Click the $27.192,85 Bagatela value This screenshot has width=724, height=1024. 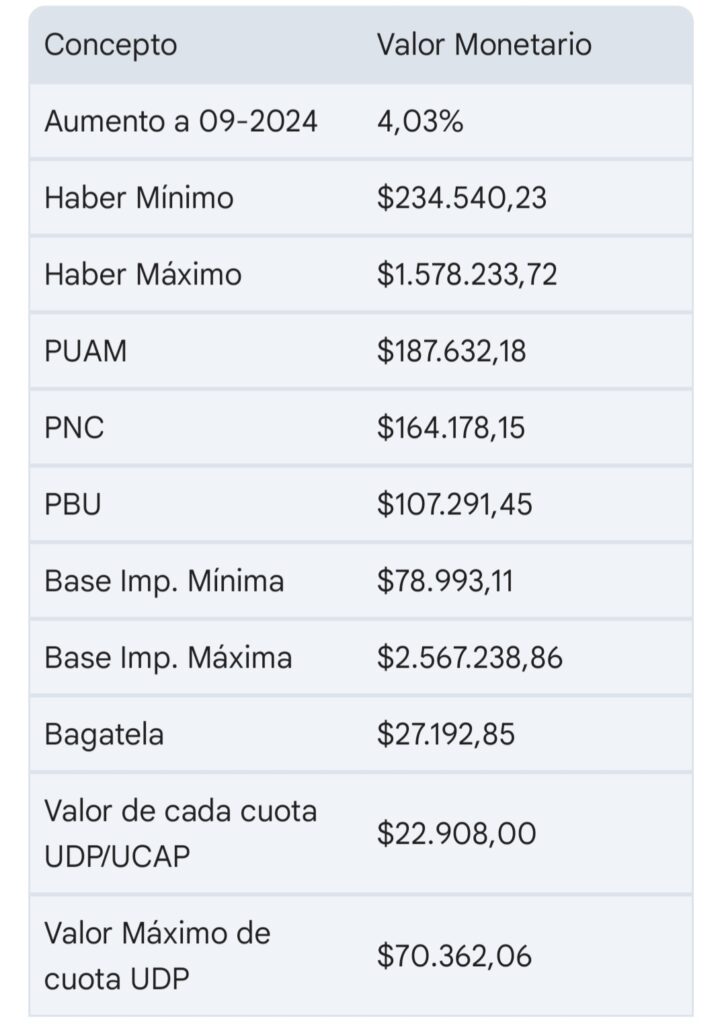[x=445, y=734]
